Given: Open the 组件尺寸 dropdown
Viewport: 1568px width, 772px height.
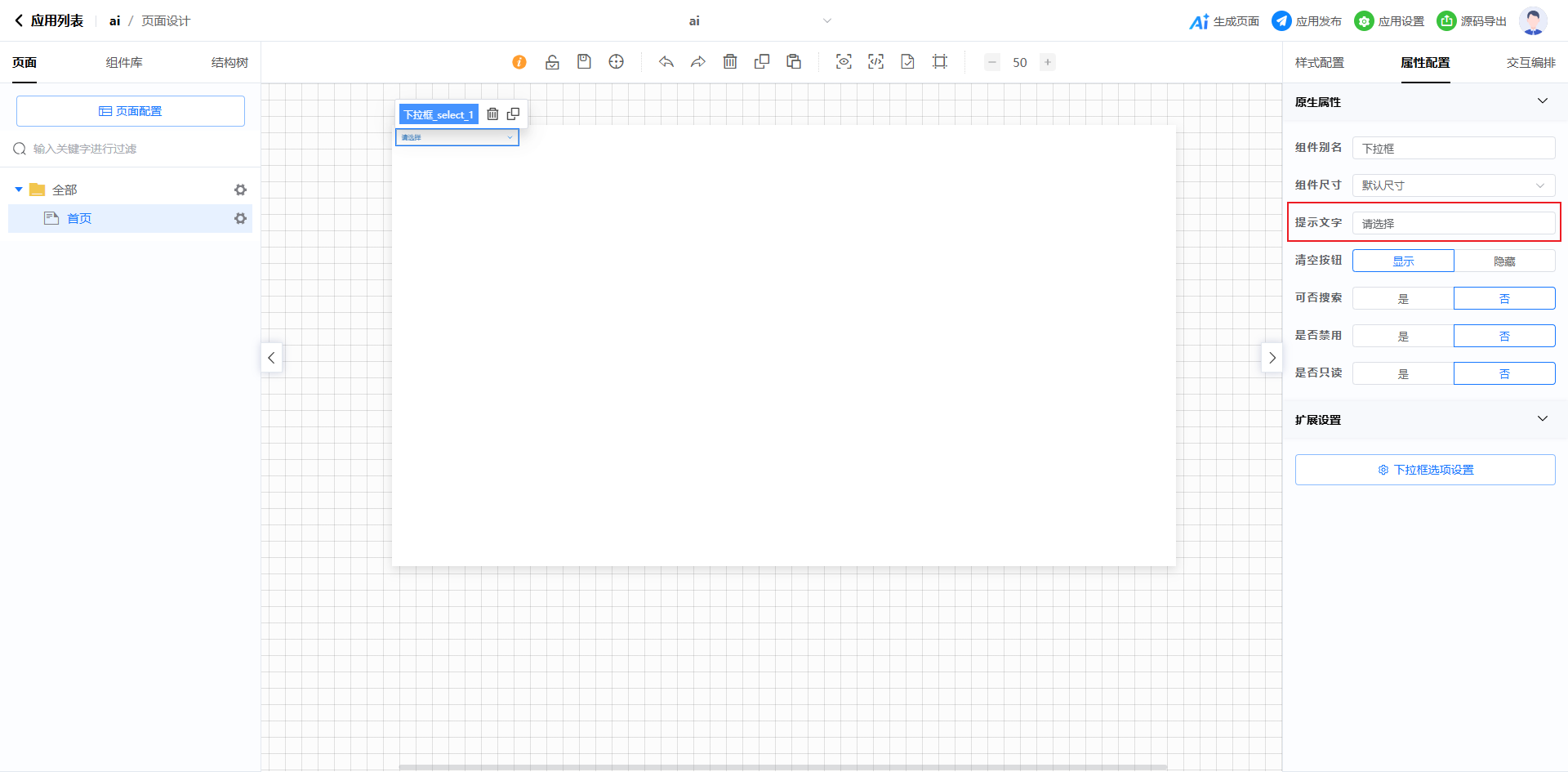Looking at the screenshot, I should pos(1454,185).
